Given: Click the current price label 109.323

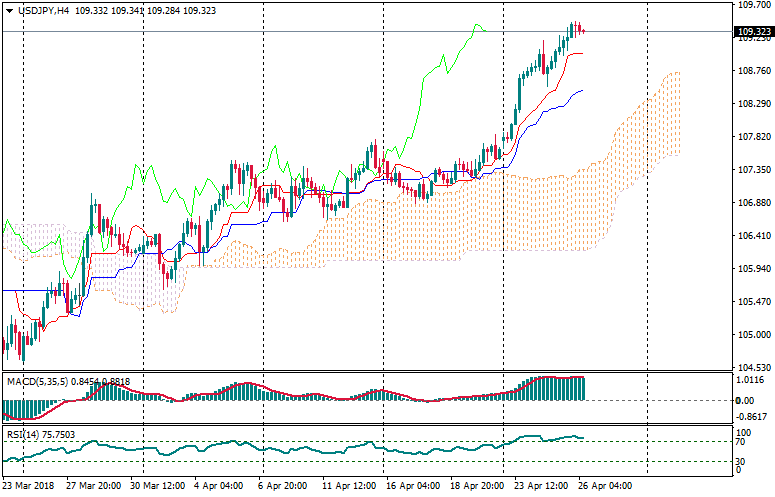Looking at the screenshot, I should [753, 32].
